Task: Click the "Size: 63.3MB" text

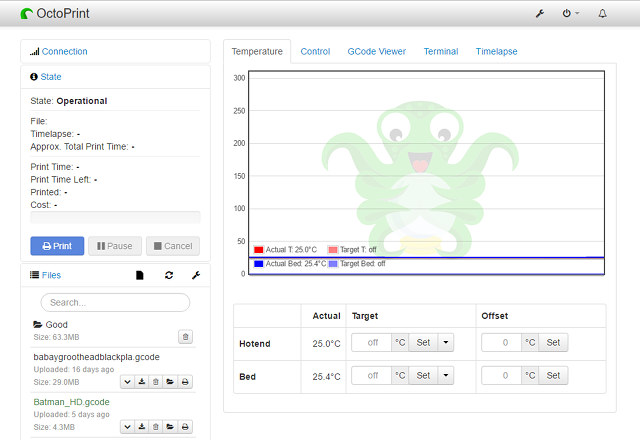Action: (56, 337)
